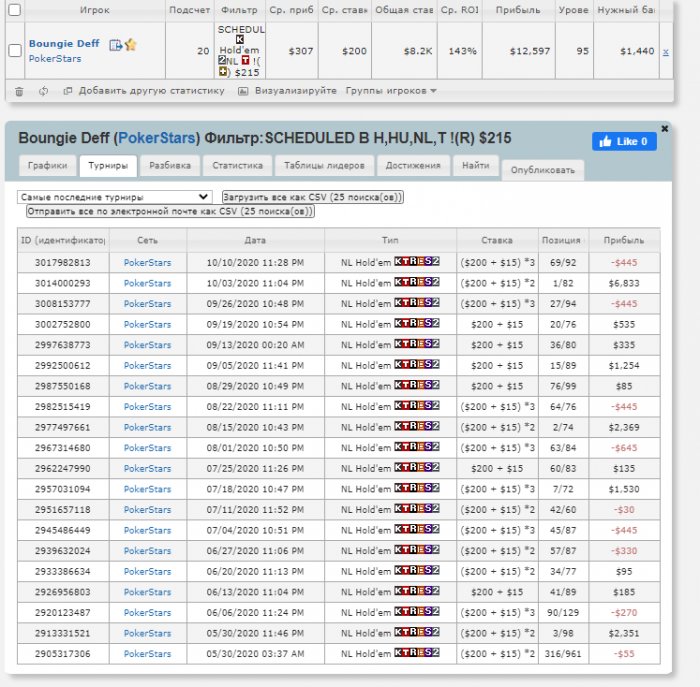Select tournament ID 3014000293

click(x=63, y=283)
